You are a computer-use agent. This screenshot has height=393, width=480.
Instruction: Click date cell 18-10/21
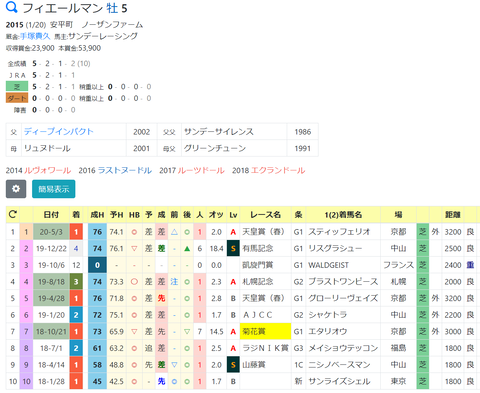51,332
